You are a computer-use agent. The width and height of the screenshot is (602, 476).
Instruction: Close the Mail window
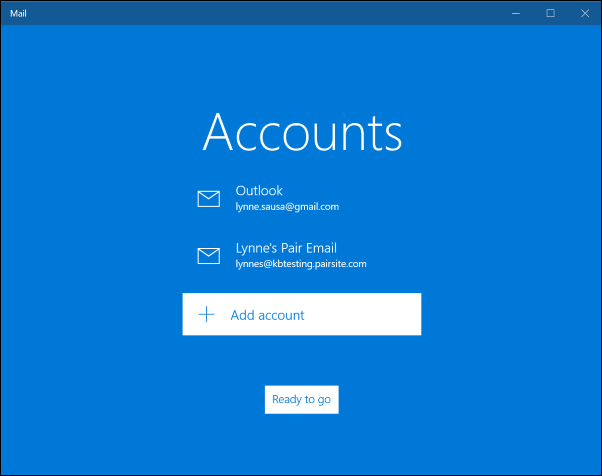584,13
